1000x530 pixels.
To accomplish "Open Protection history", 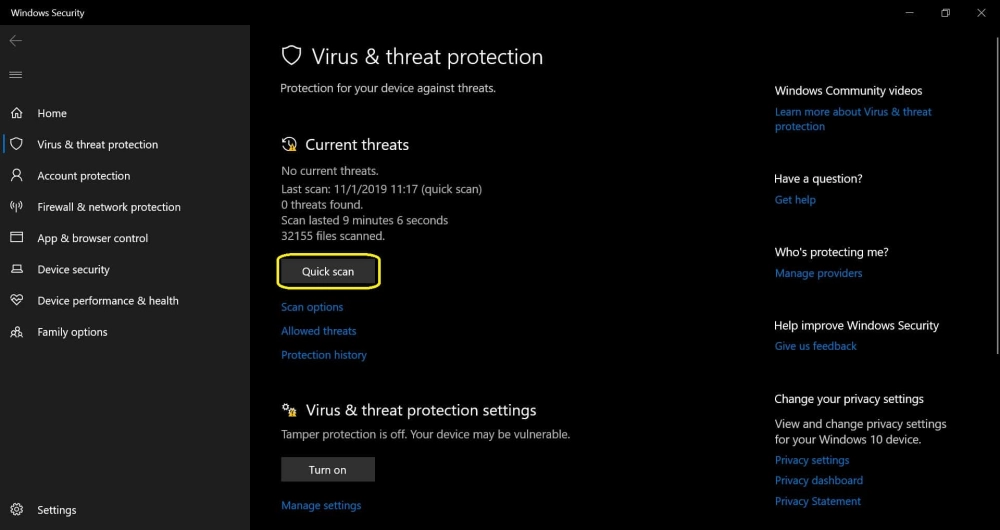I will pyautogui.click(x=324, y=355).
